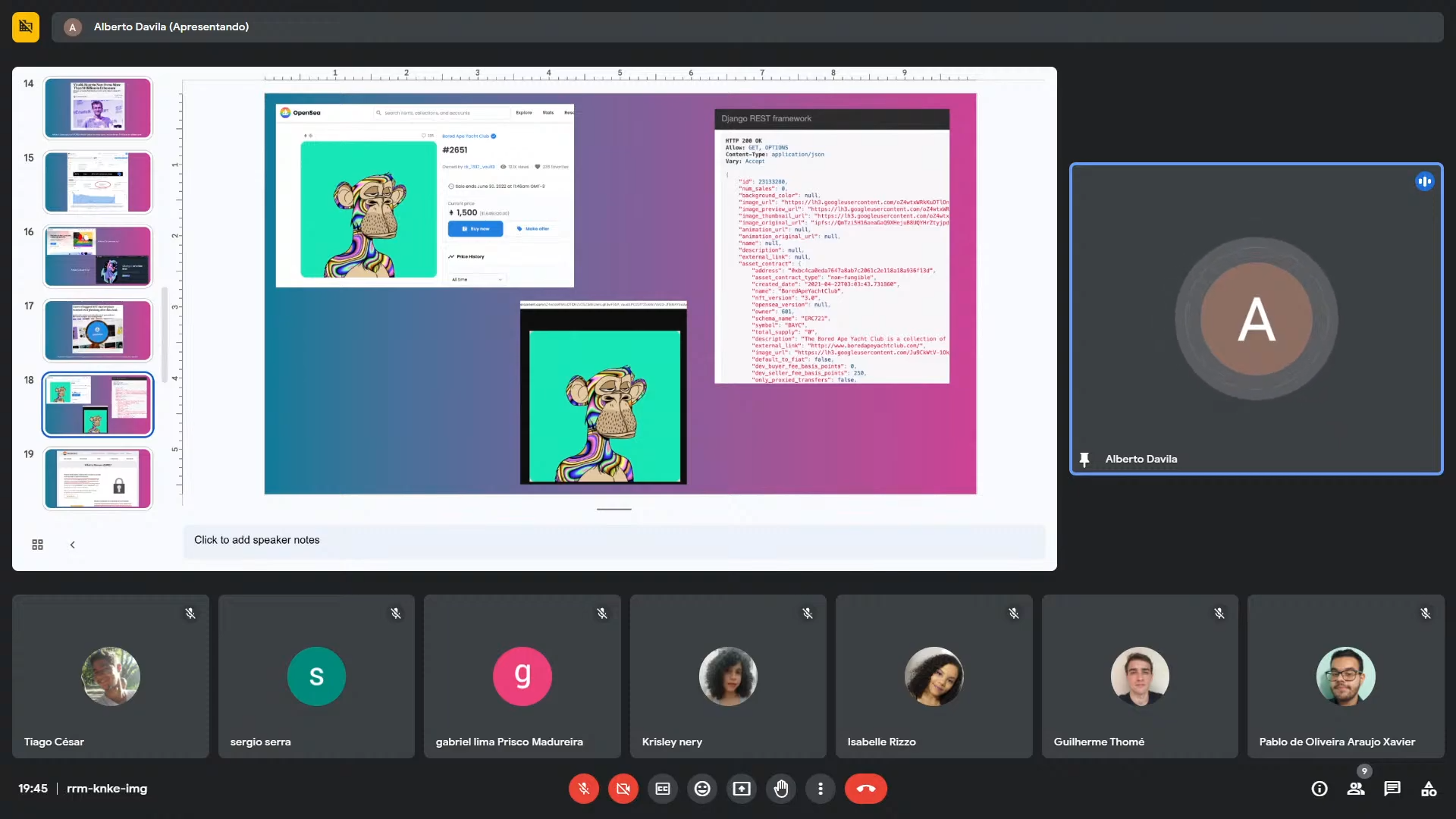Click sergio serra participant tile
The image size is (1456, 819).
(316, 676)
